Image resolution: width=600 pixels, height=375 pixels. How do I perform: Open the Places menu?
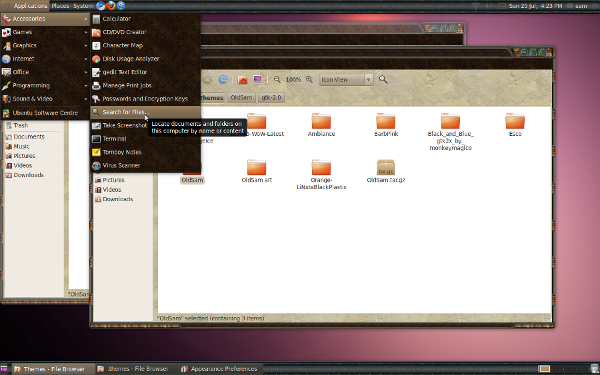click(60, 6)
